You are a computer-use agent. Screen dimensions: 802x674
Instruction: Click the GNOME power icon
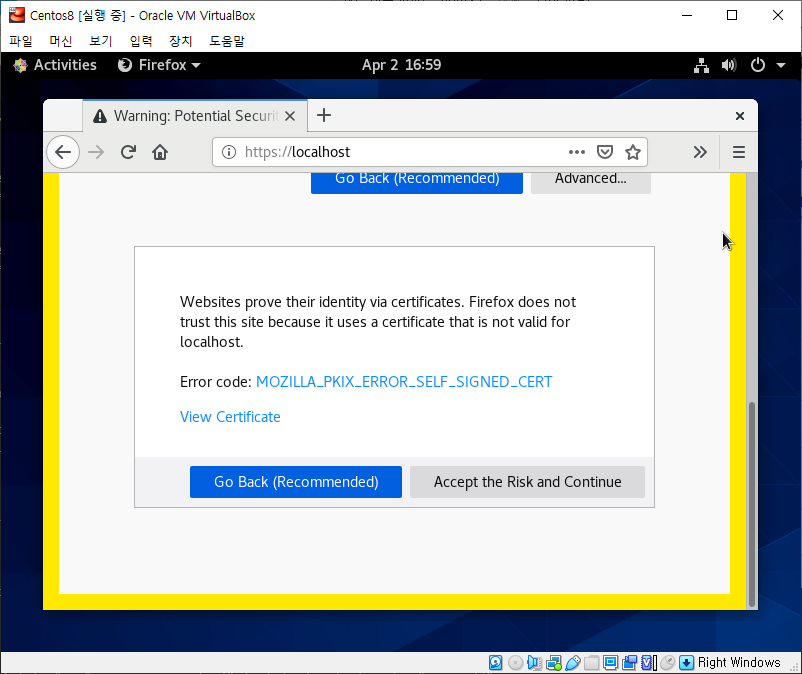758,65
